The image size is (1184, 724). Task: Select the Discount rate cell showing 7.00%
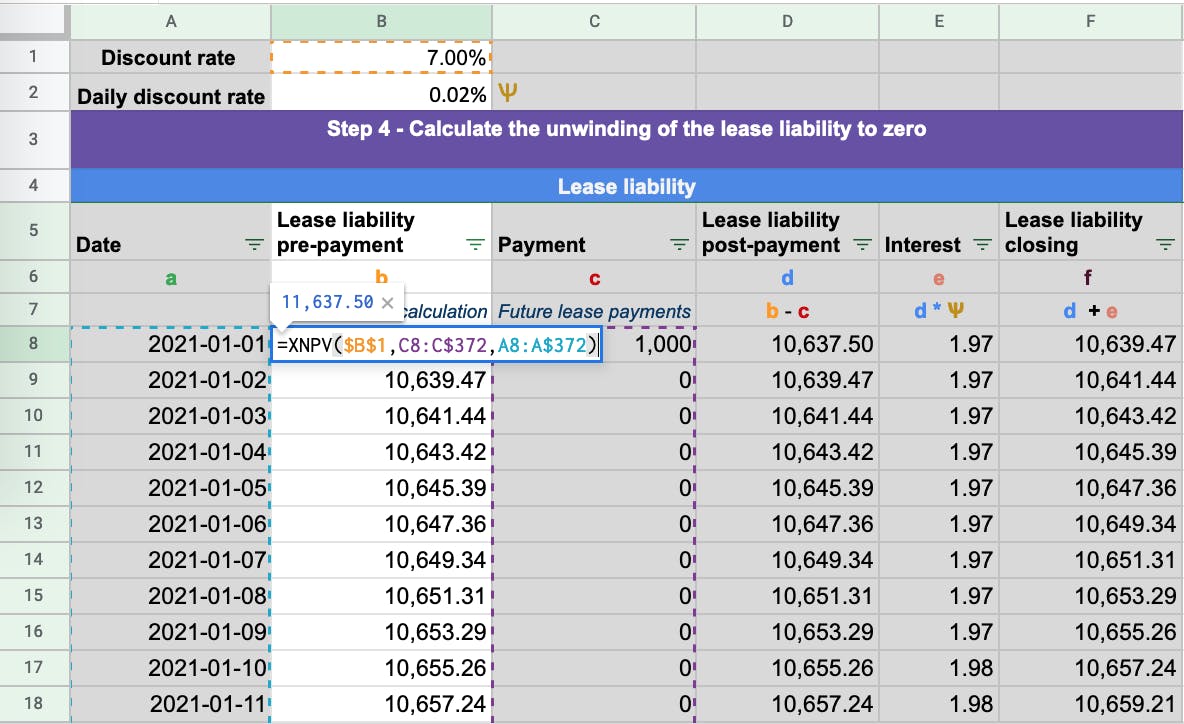coord(380,57)
